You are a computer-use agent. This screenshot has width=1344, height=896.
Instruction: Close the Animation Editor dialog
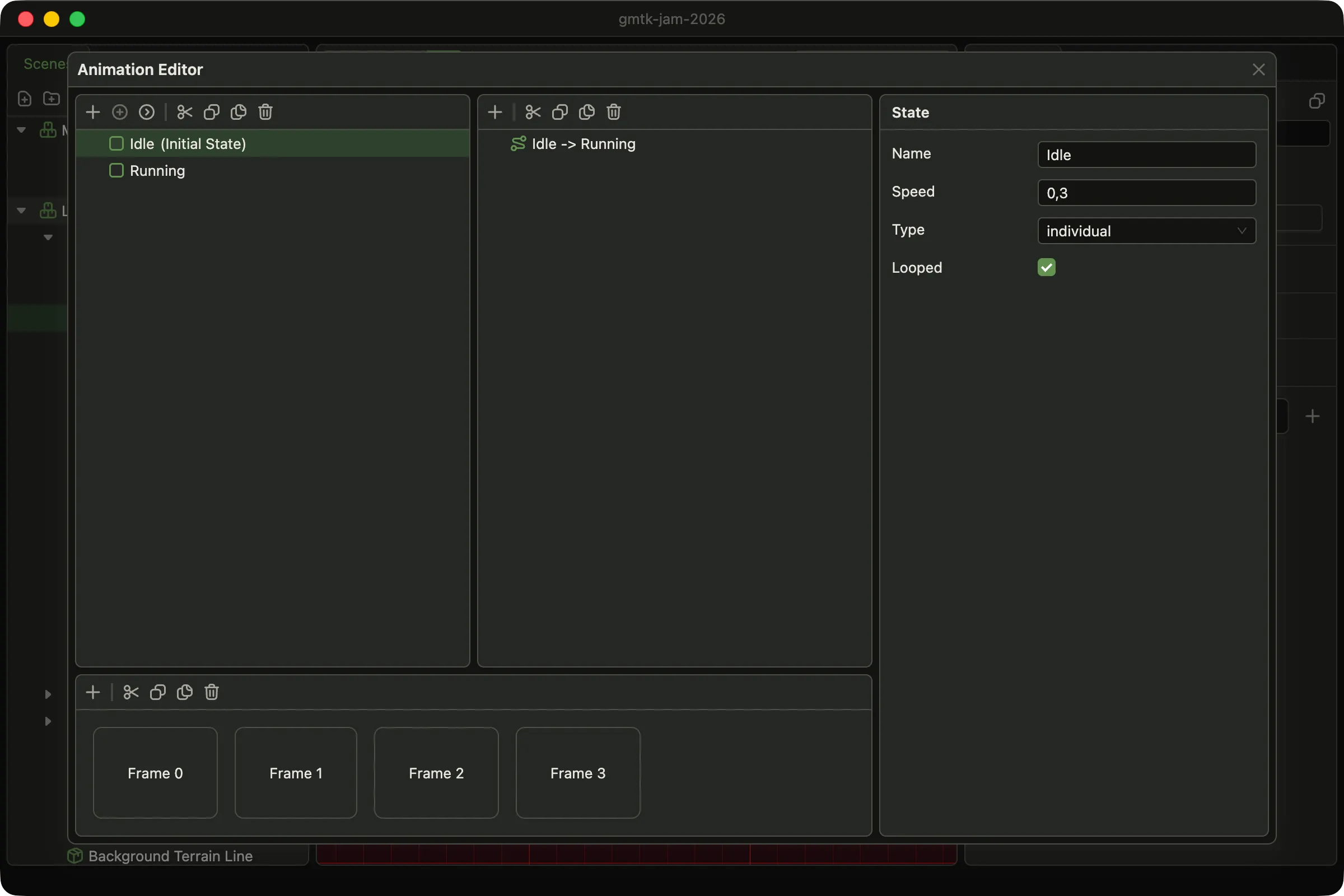pyautogui.click(x=1258, y=69)
